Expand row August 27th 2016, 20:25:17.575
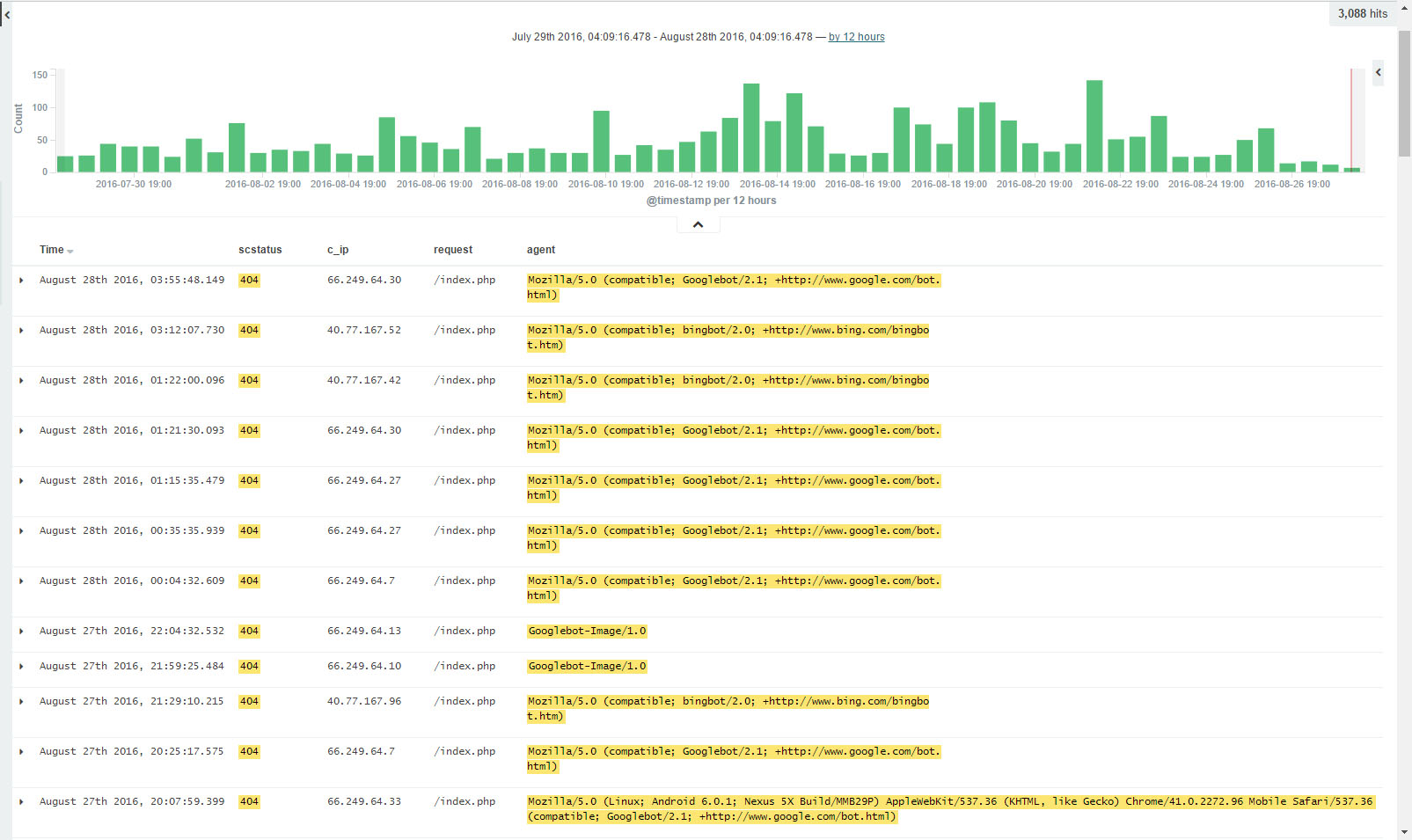The width and height of the screenshot is (1412, 840). click(x=22, y=752)
